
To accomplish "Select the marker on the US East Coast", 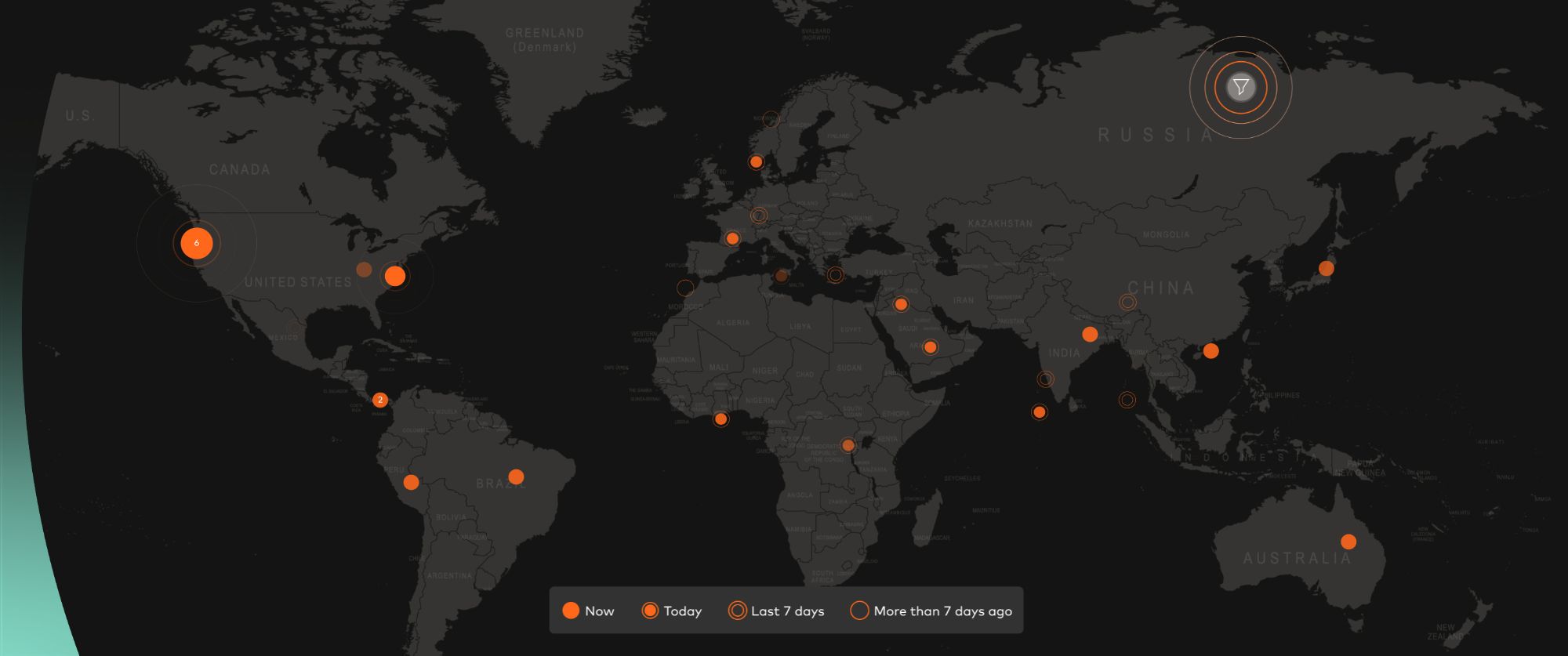I will [x=395, y=276].
